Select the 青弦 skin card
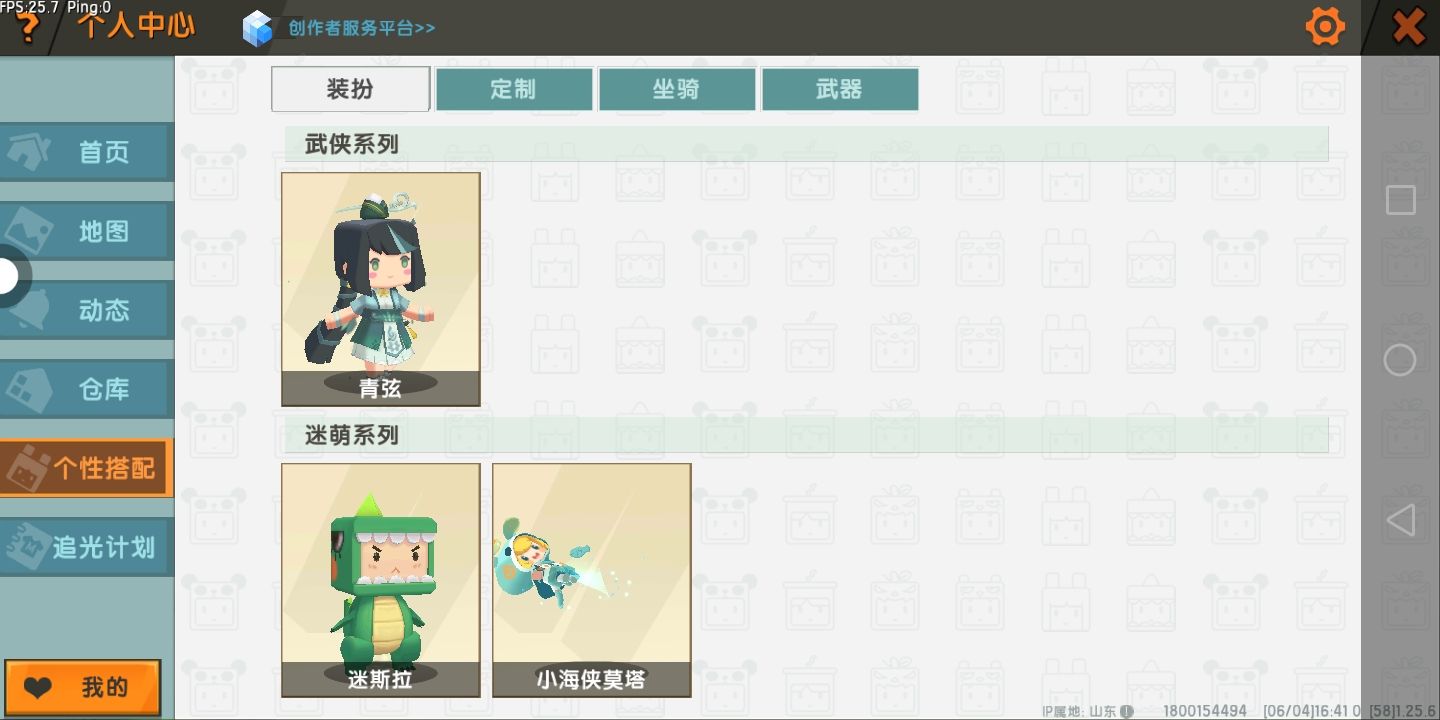The image size is (1440, 720). click(381, 289)
